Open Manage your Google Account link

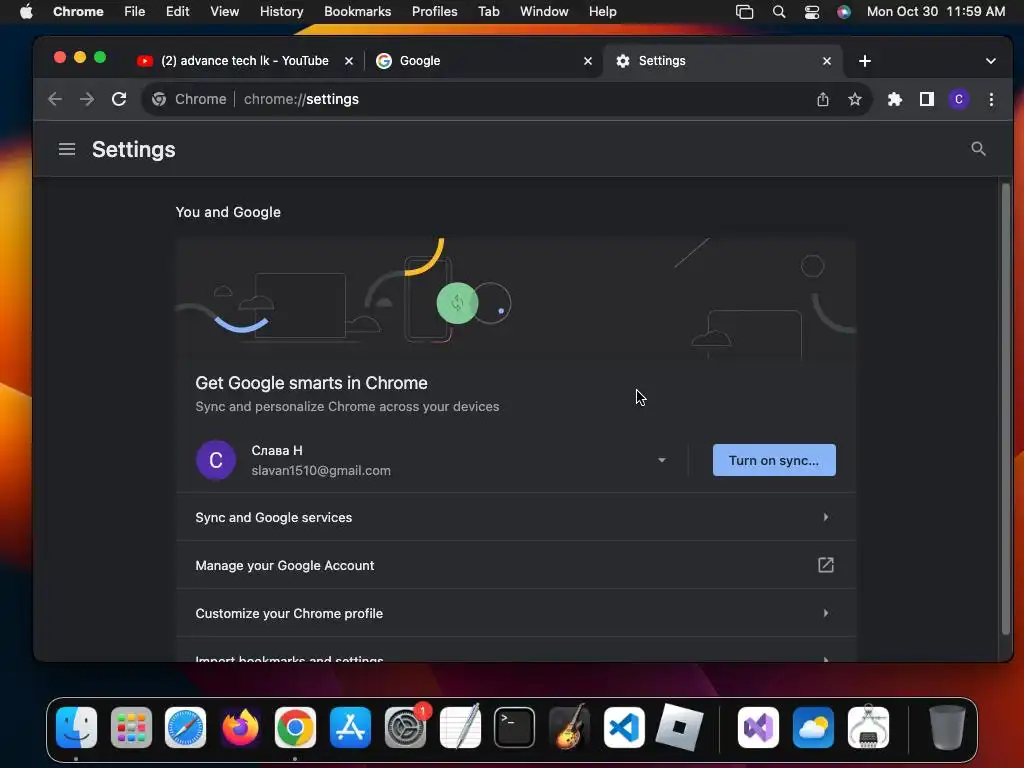(515, 566)
